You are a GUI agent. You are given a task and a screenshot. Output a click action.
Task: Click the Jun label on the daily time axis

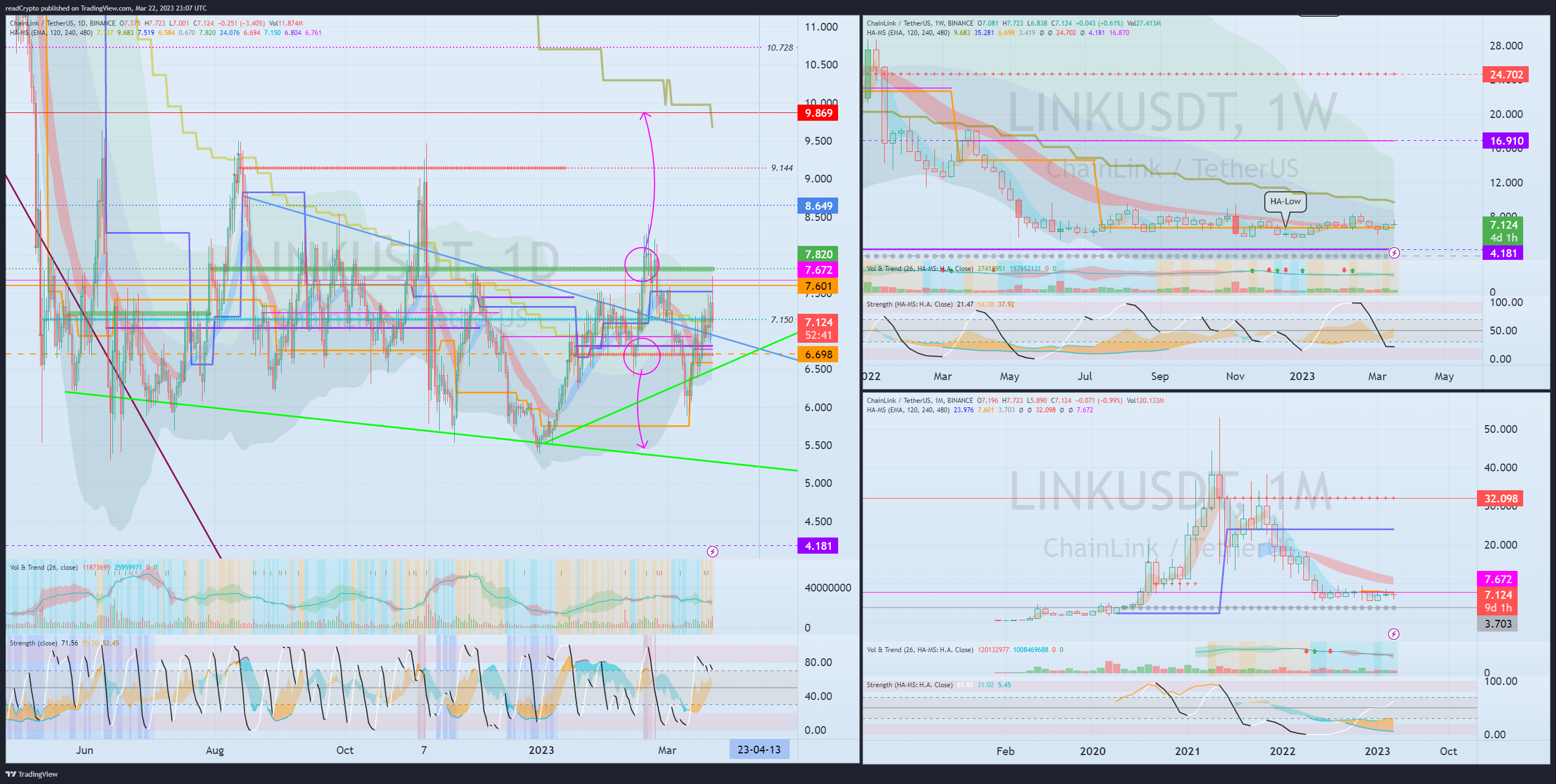tap(85, 750)
